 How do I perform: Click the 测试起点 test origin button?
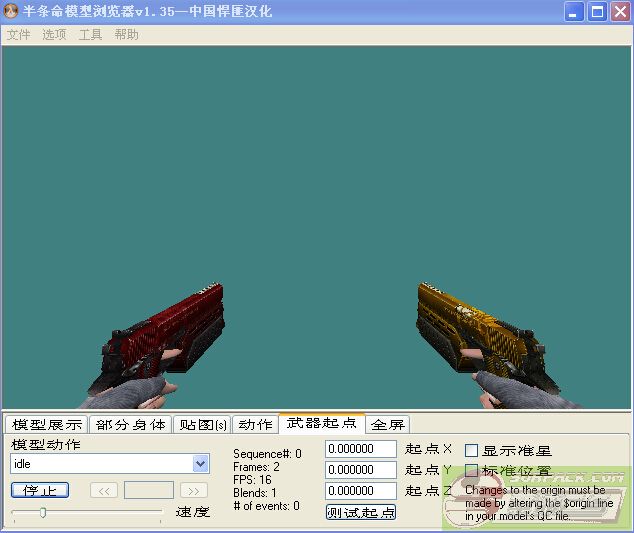[x=361, y=512]
